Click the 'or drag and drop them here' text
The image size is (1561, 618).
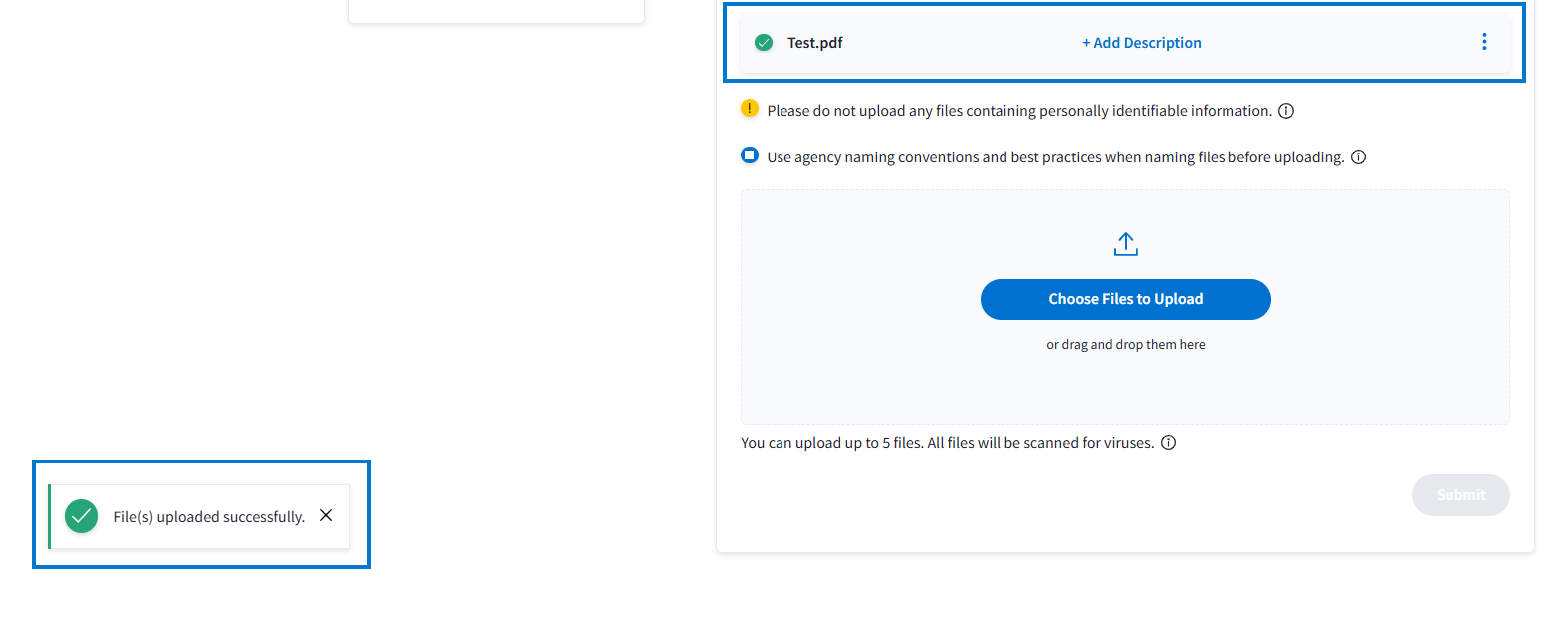[1126, 345]
